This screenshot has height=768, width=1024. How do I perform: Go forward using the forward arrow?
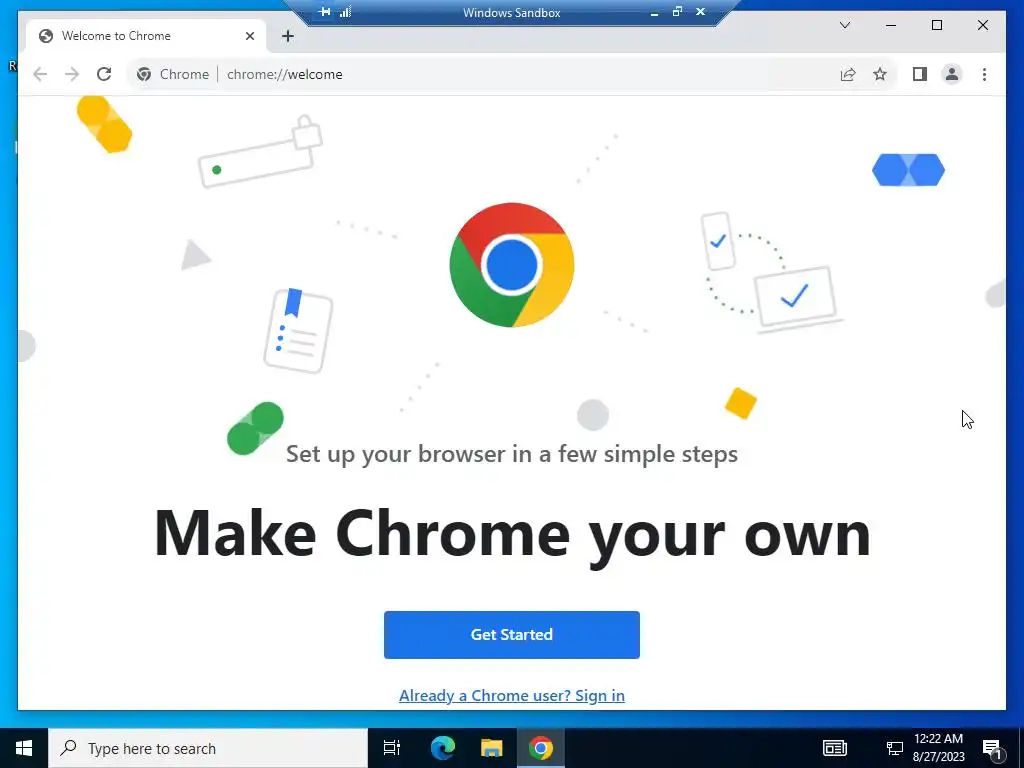pyautogui.click(x=72, y=74)
